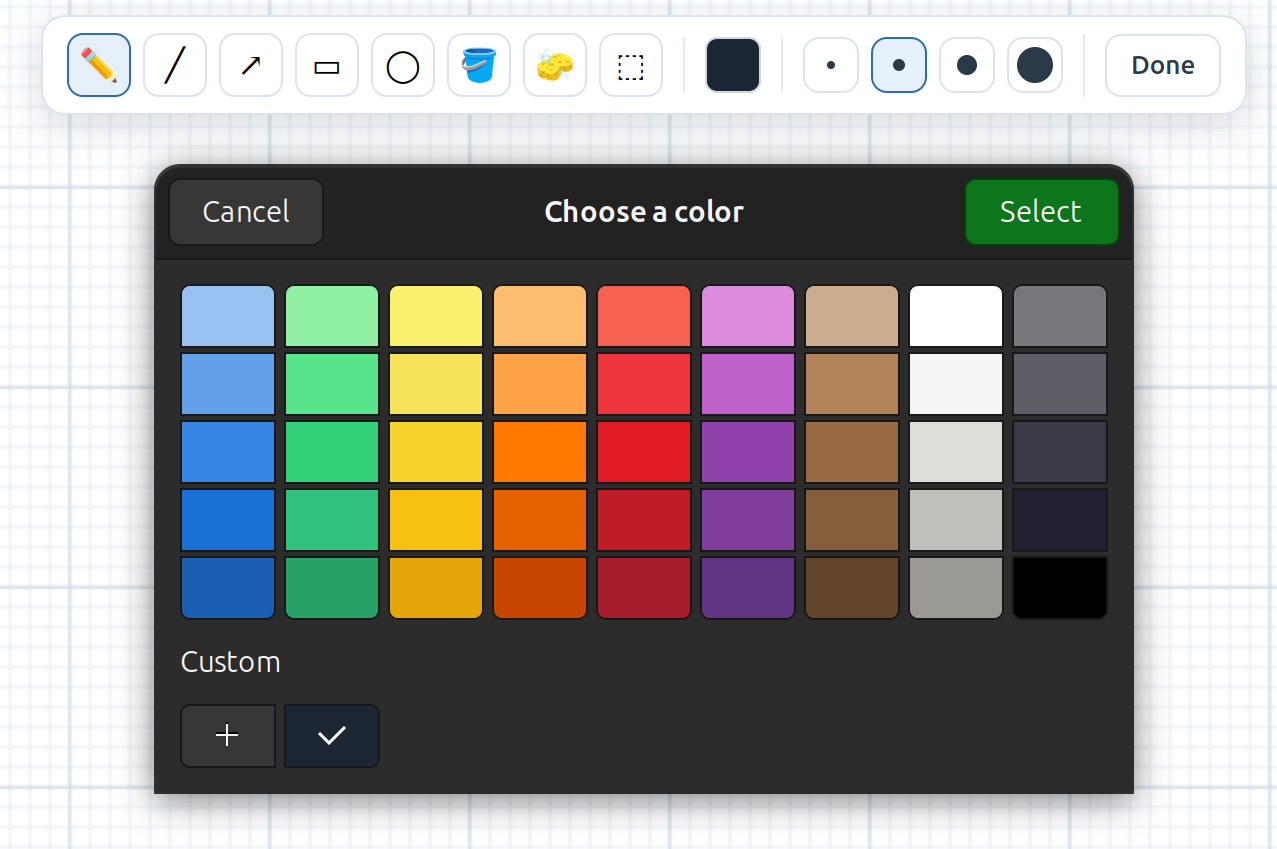Pick the darkest blue swatch
Viewport: 1277px width, 849px height.
[228, 588]
